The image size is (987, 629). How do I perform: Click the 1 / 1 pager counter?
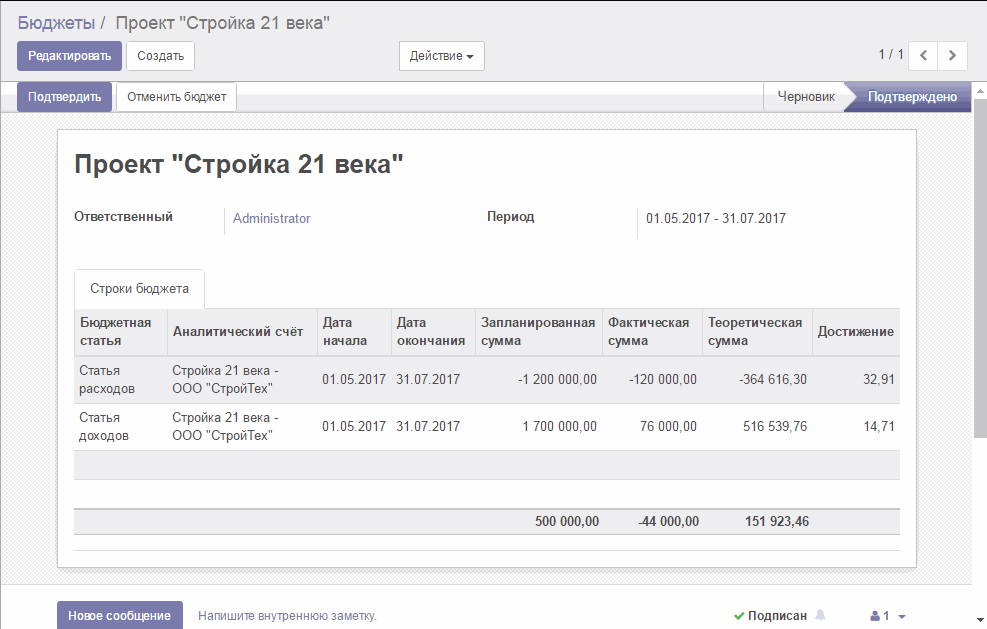(x=891, y=55)
